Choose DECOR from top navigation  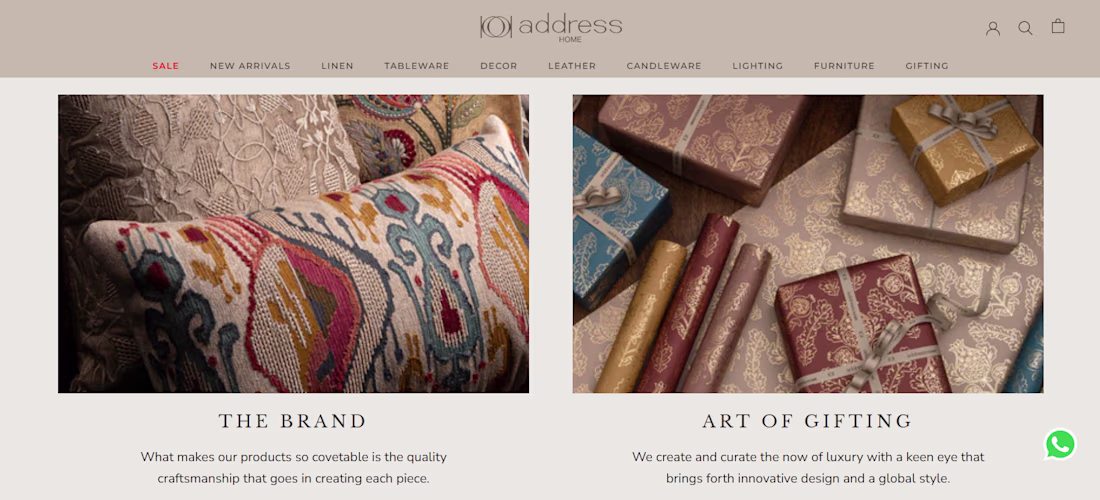[499, 66]
